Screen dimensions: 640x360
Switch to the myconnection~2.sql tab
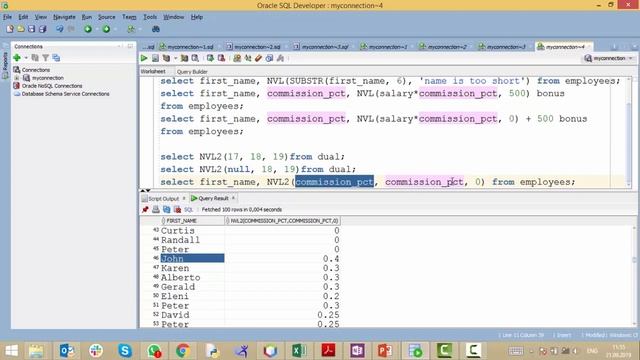click(x=256, y=47)
